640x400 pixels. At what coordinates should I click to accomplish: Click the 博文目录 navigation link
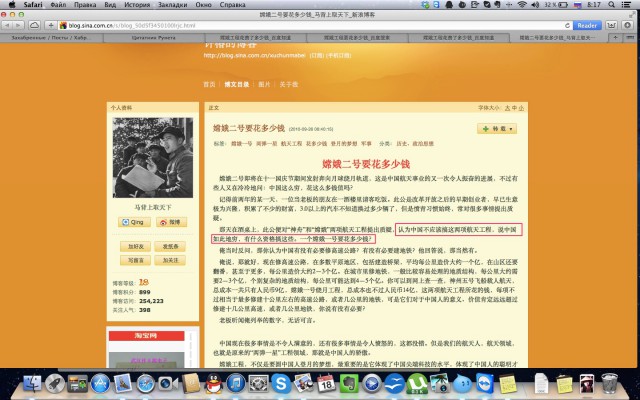pyautogui.click(x=236, y=84)
